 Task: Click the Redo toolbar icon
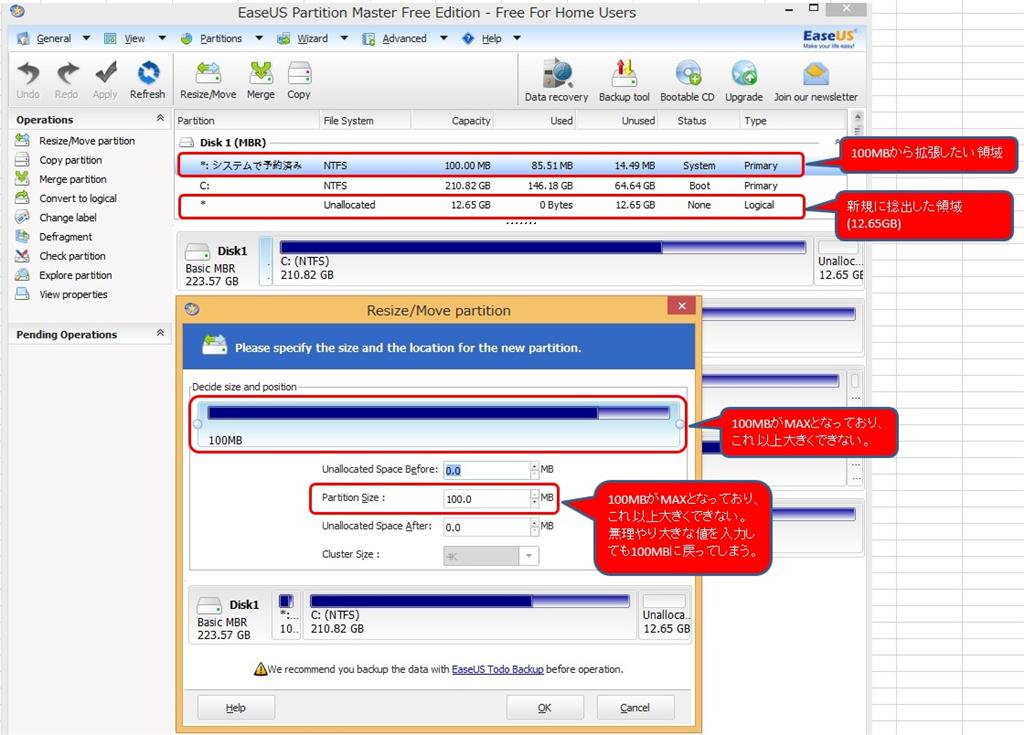click(x=67, y=79)
